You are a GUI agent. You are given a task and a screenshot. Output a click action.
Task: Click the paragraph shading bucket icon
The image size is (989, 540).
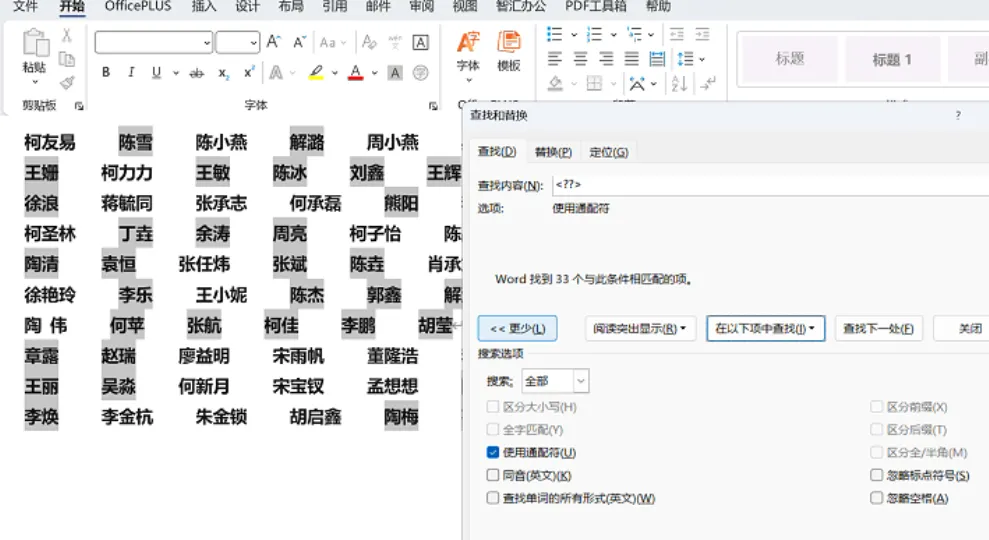[x=555, y=83]
